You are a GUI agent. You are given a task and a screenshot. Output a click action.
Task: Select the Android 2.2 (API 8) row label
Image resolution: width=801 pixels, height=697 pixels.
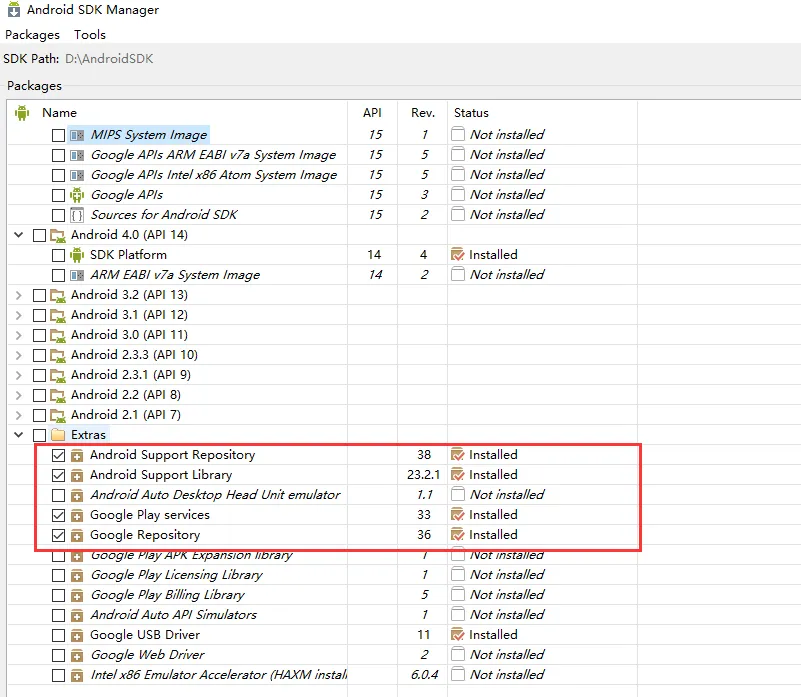(x=126, y=395)
